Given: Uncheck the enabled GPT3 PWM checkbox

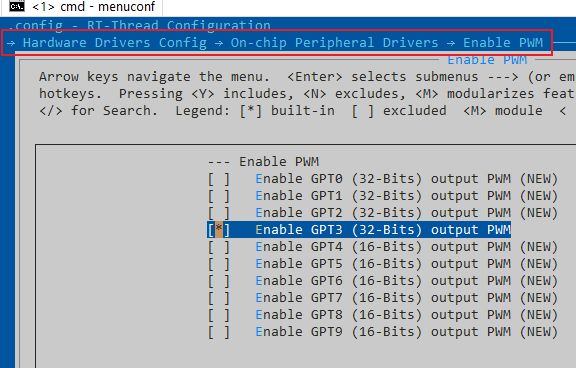Looking at the screenshot, I should (x=219, y=230).
